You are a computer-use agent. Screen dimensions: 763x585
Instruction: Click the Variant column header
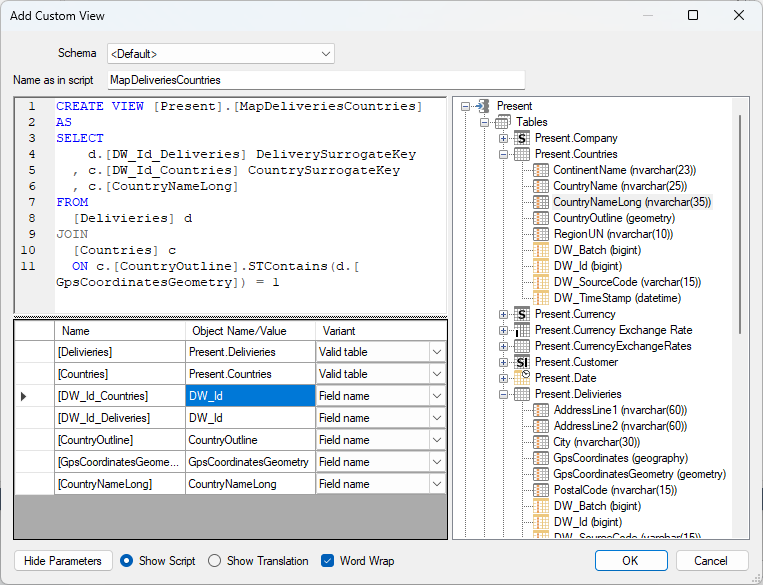coord(381,331)
